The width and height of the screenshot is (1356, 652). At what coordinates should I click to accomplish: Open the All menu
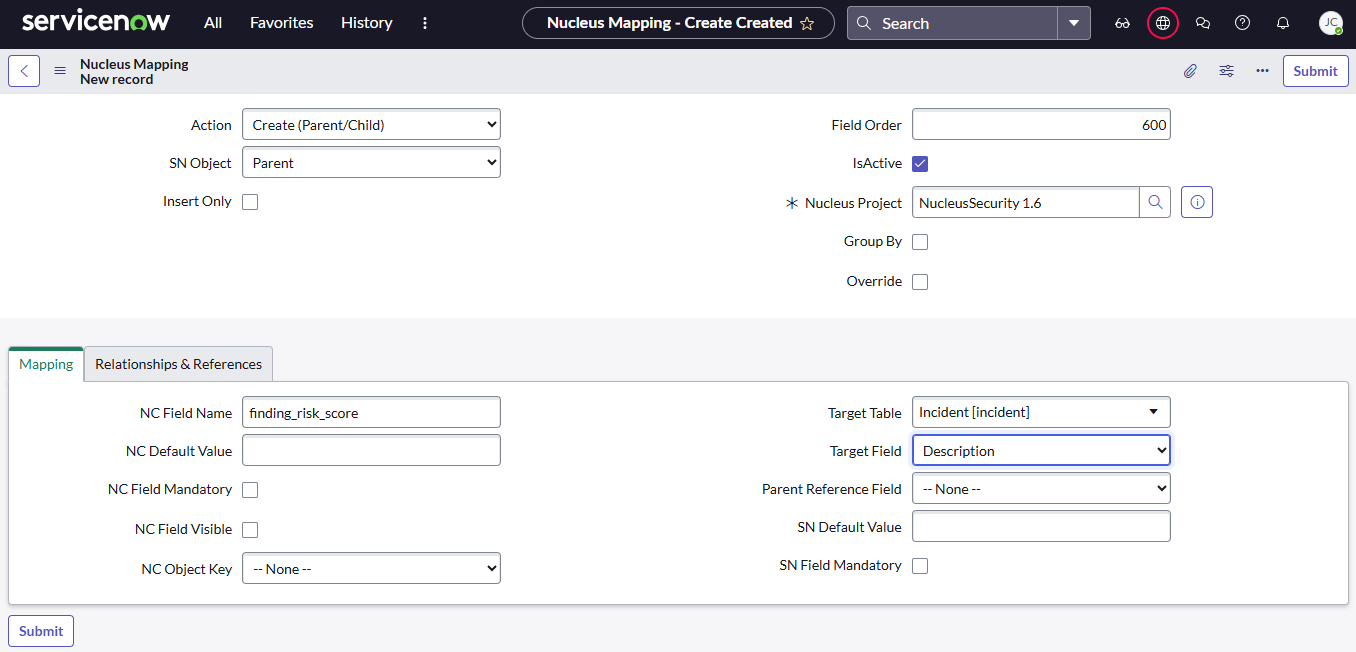point(213,23)
